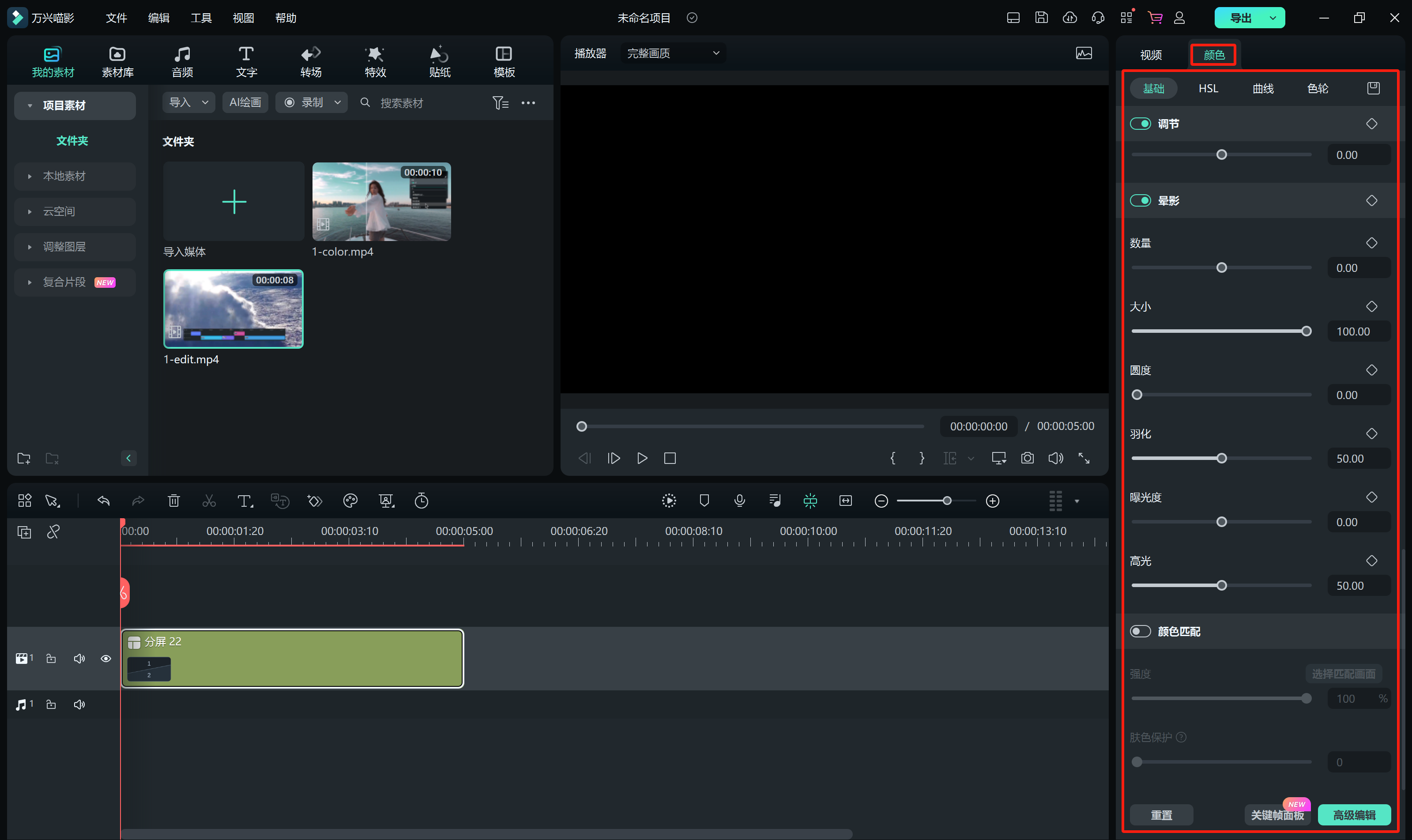Click the shopping cart icon in title bar
The image size is (1412, 840).
coord(1155,18)
